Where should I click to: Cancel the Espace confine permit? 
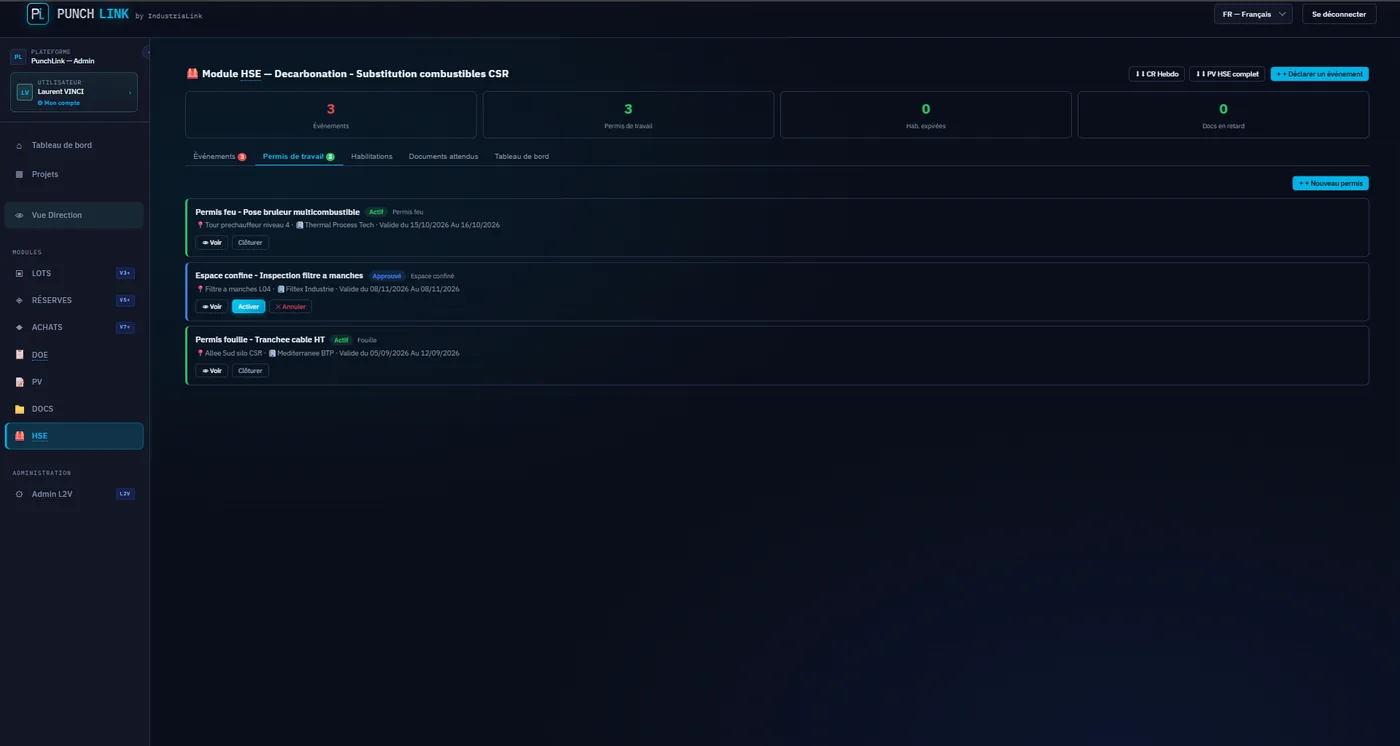pos(291,306)
